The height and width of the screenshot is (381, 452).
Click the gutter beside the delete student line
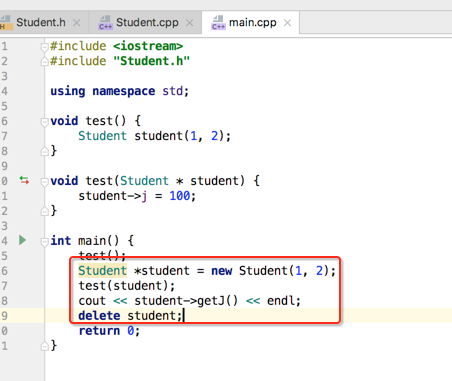click(4, 315)
